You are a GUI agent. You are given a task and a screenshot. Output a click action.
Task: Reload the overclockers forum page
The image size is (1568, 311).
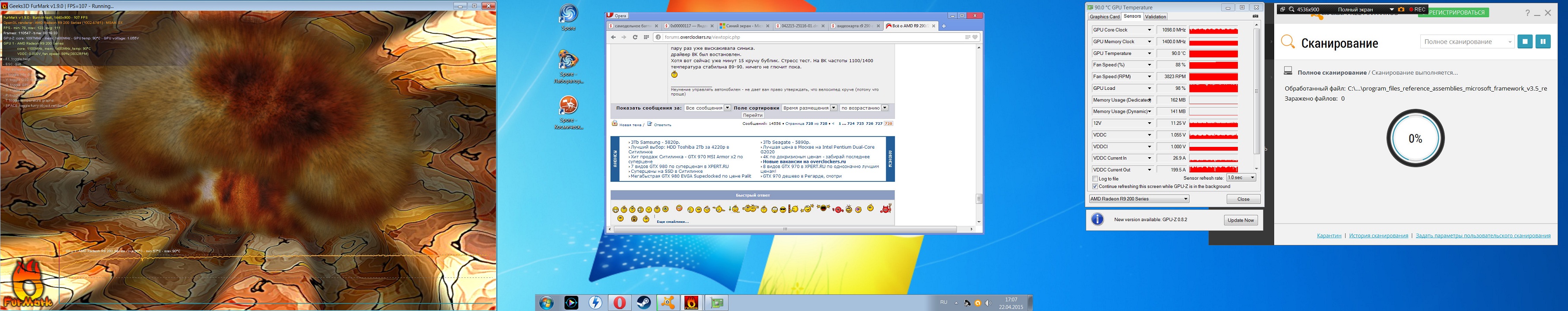click(x=635, y=37)
